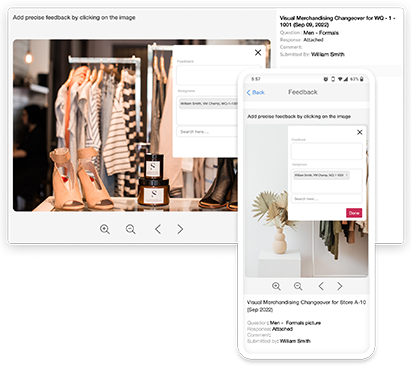Tap the Done button on phone
411x370 pixels.
pos(354,213)
